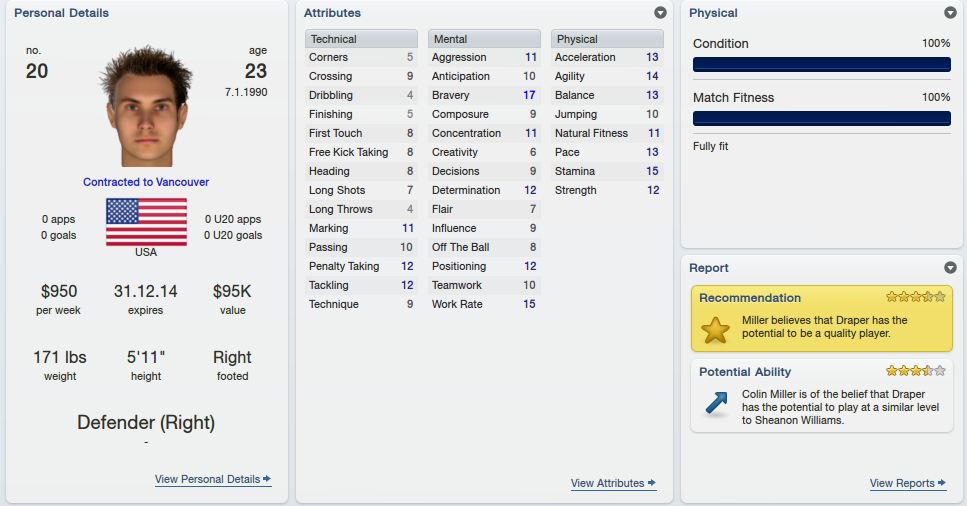
Task: Select the Technical attributes column header
Action: [361, 39]
